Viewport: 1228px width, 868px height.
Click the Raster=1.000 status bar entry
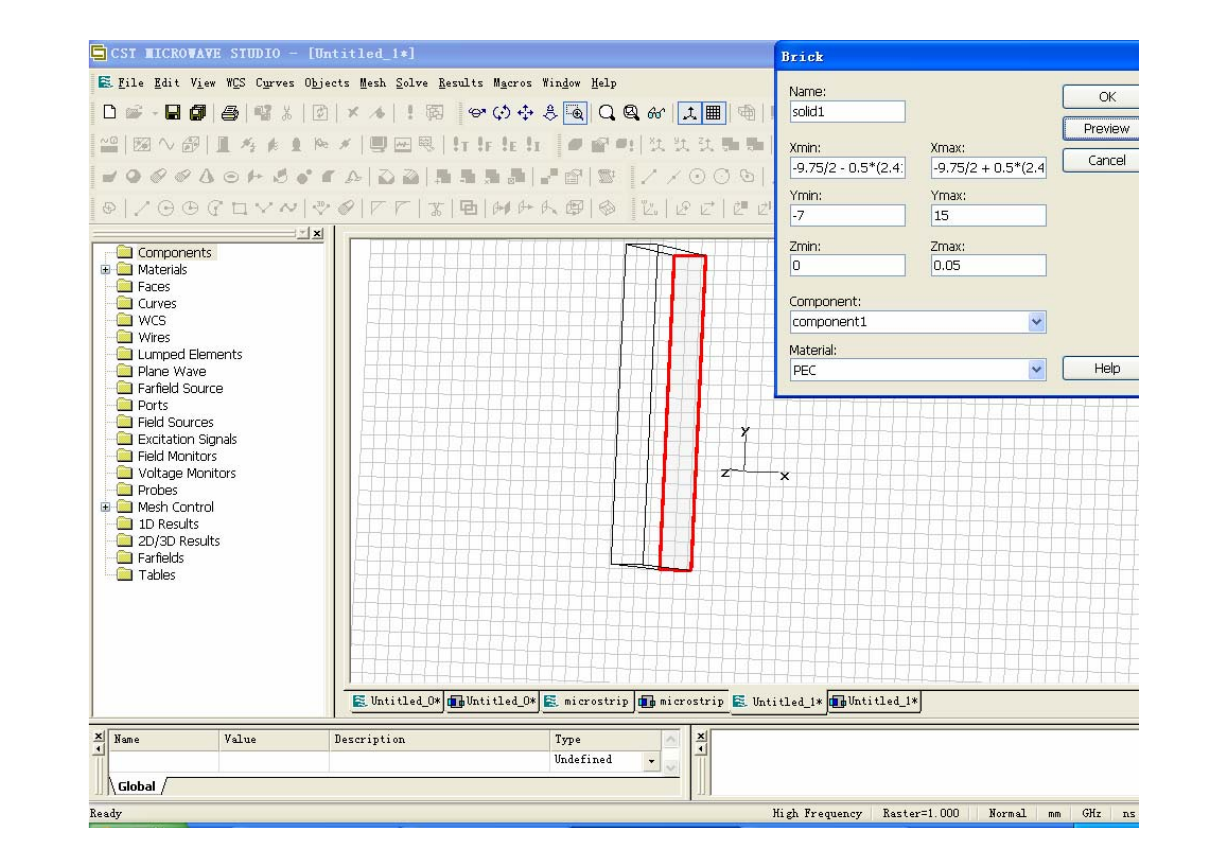point(921,813)
